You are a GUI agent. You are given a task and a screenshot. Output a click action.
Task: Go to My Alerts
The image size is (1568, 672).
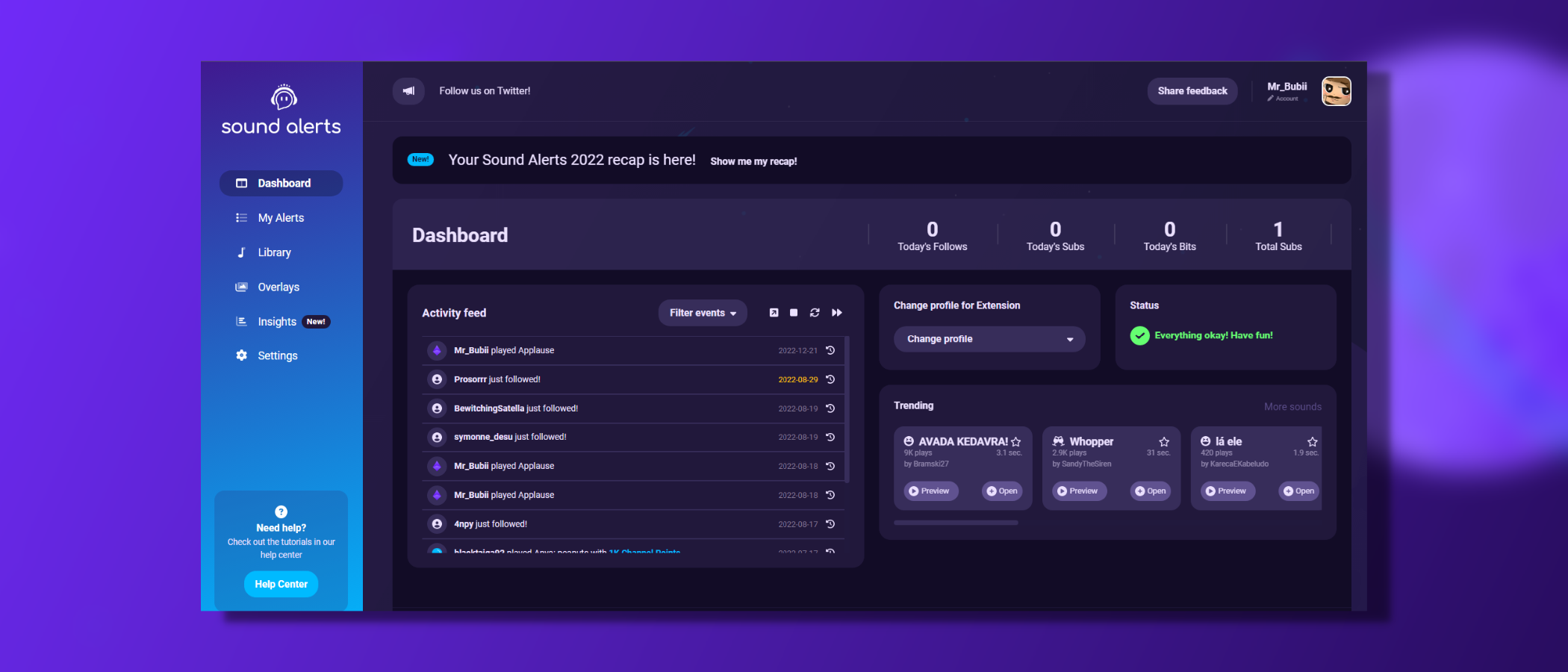click(x=280, y=217)
